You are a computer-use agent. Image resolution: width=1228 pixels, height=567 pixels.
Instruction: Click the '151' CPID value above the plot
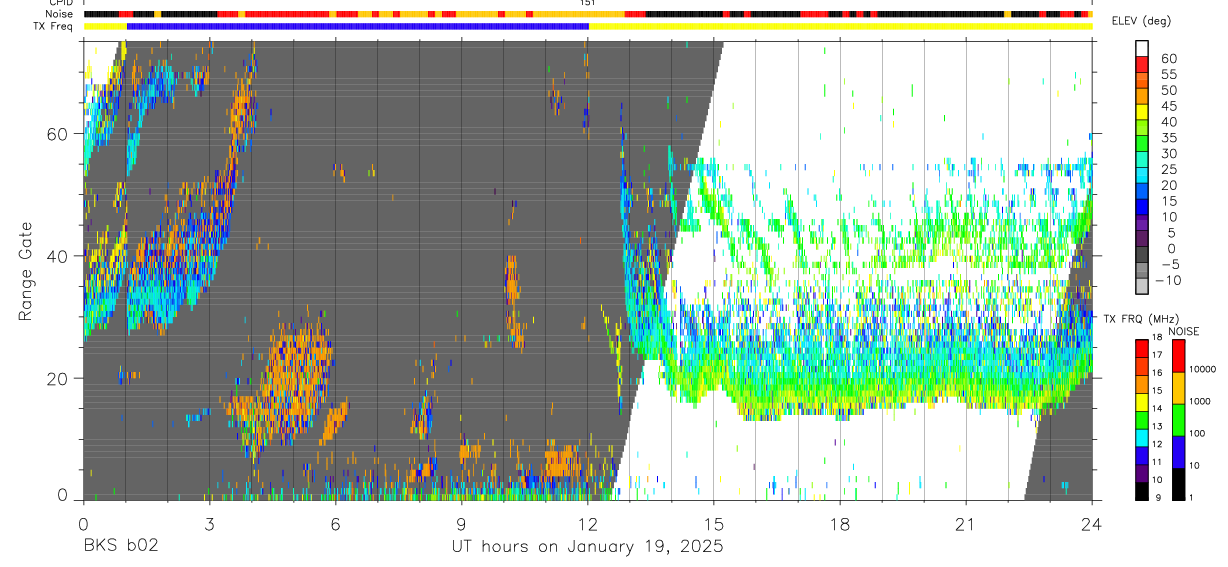(x=587, y=4)
